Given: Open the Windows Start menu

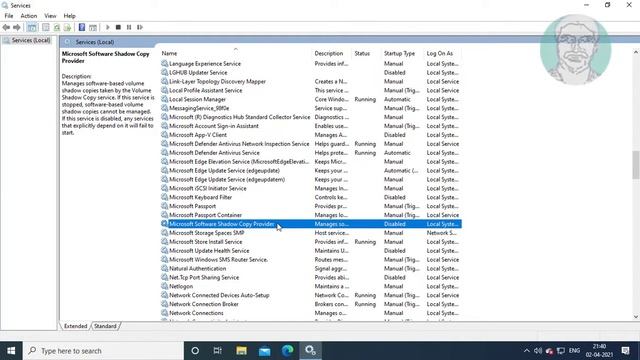Looking at the screenshot, I should 11,351.
